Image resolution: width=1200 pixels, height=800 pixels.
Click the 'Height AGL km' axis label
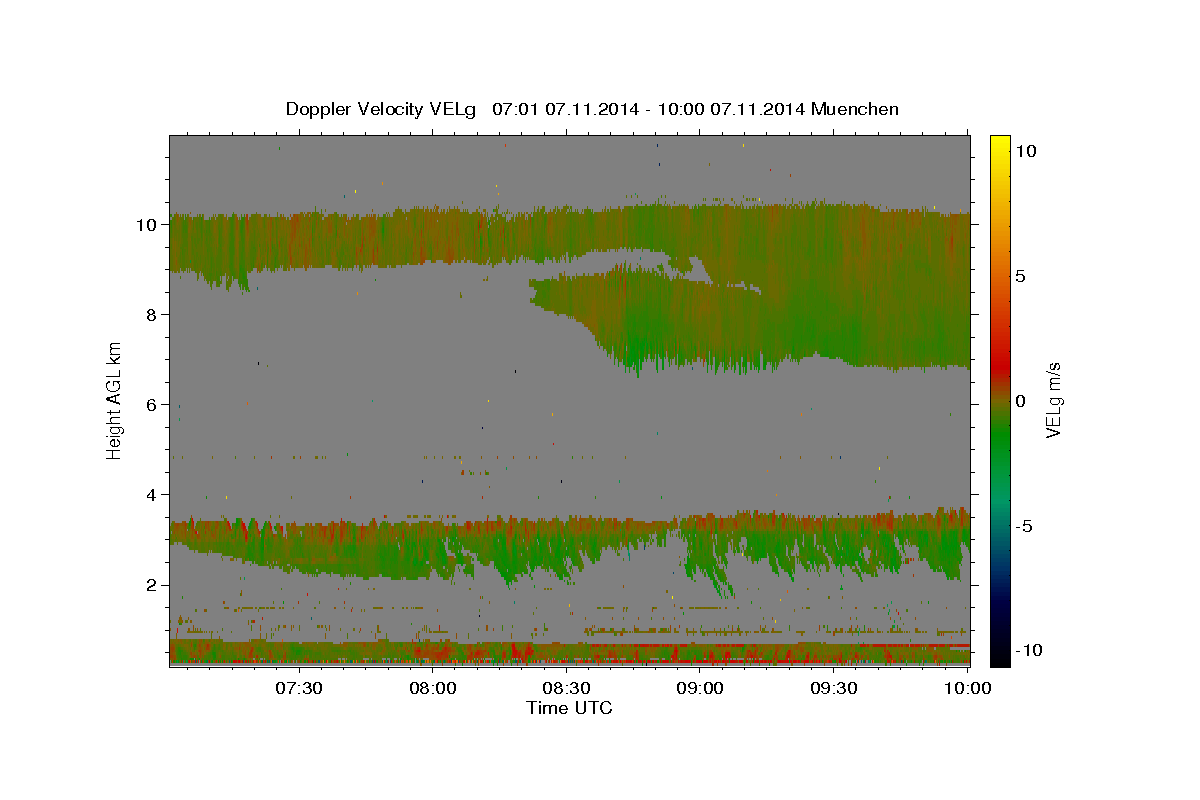[x=115, y=400]
